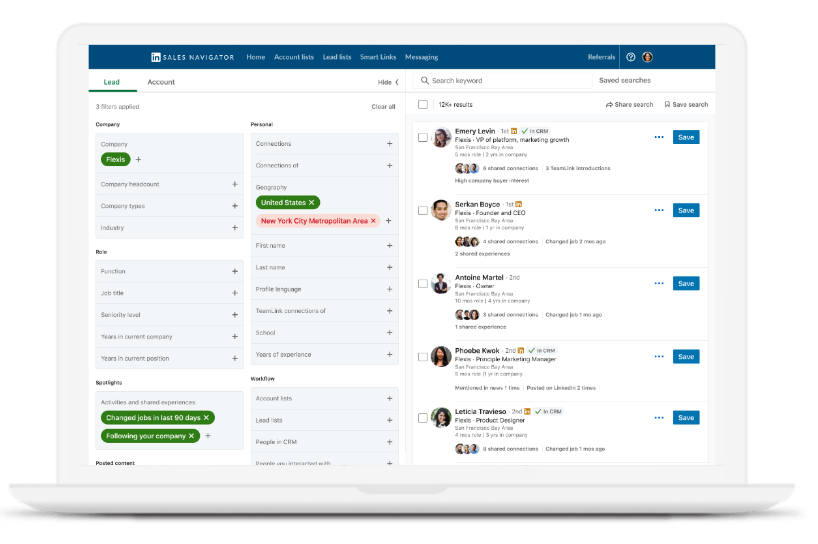
Task: Open more options for Serkan Boyce
Action: click(659, 210)
